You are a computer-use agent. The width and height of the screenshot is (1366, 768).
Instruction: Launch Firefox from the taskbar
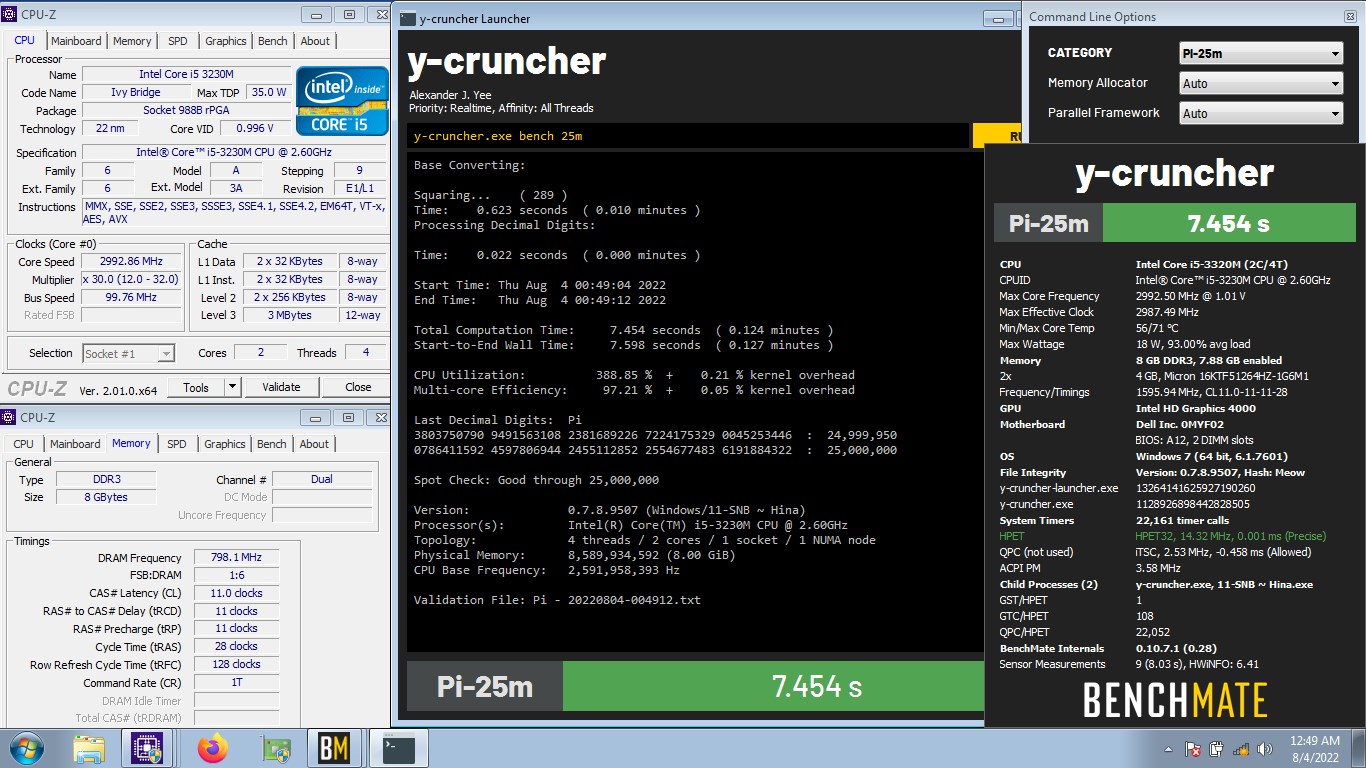coord(212,748)
